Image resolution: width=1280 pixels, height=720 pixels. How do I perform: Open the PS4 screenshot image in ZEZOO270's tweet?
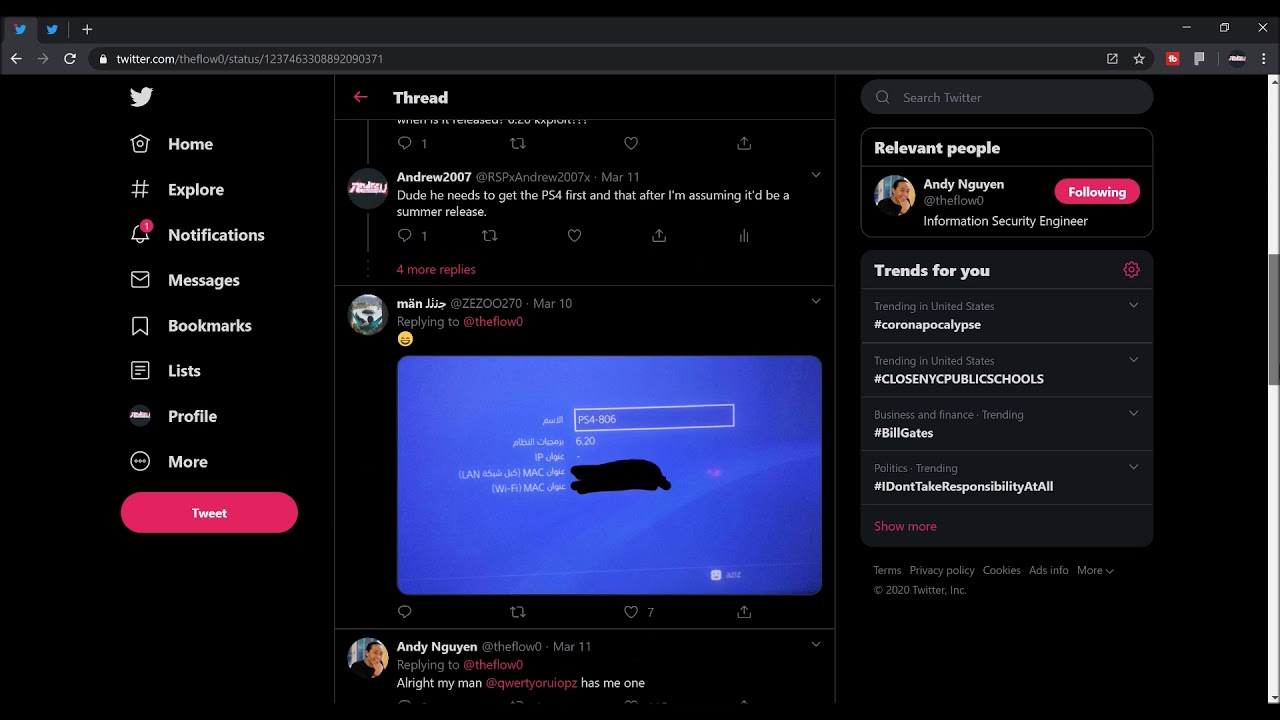(x=609, y=475)
